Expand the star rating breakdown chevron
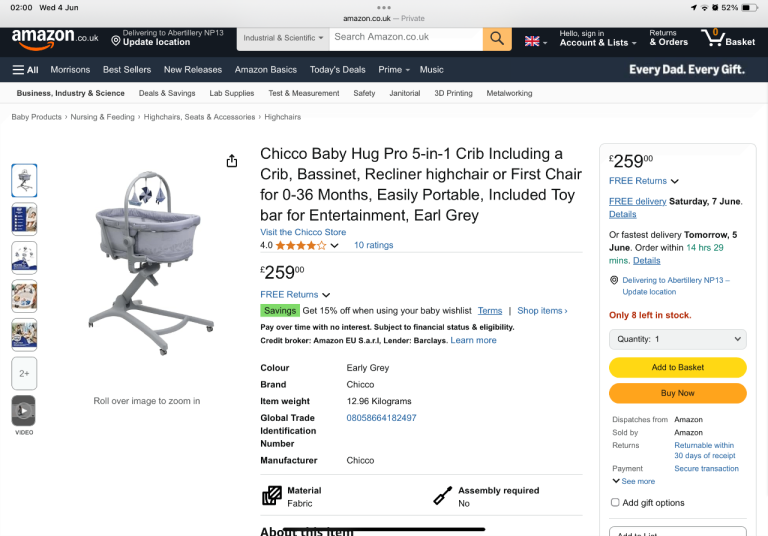This screenshot has height=536, width=768. tap(334, 245)
